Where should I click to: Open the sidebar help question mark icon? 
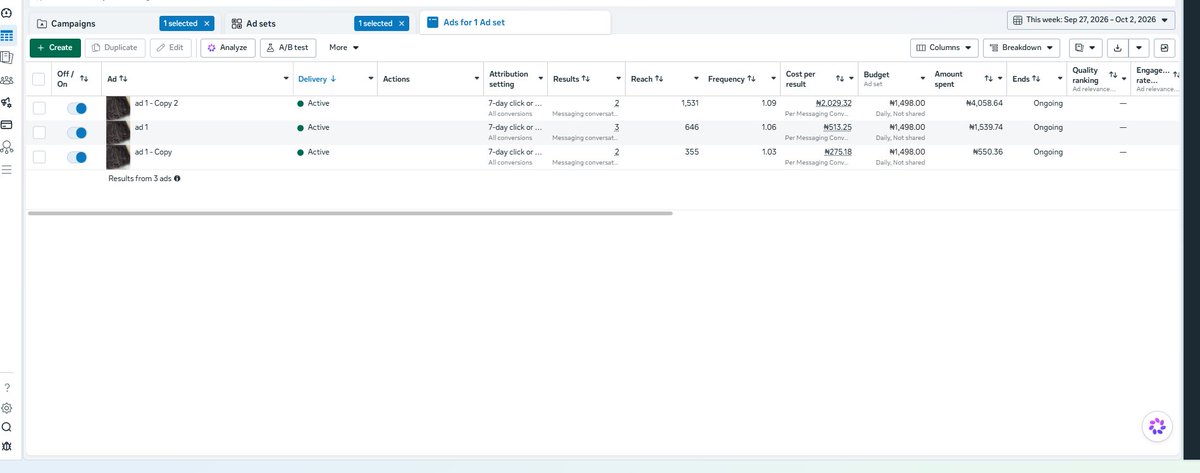tap(7, 387)
